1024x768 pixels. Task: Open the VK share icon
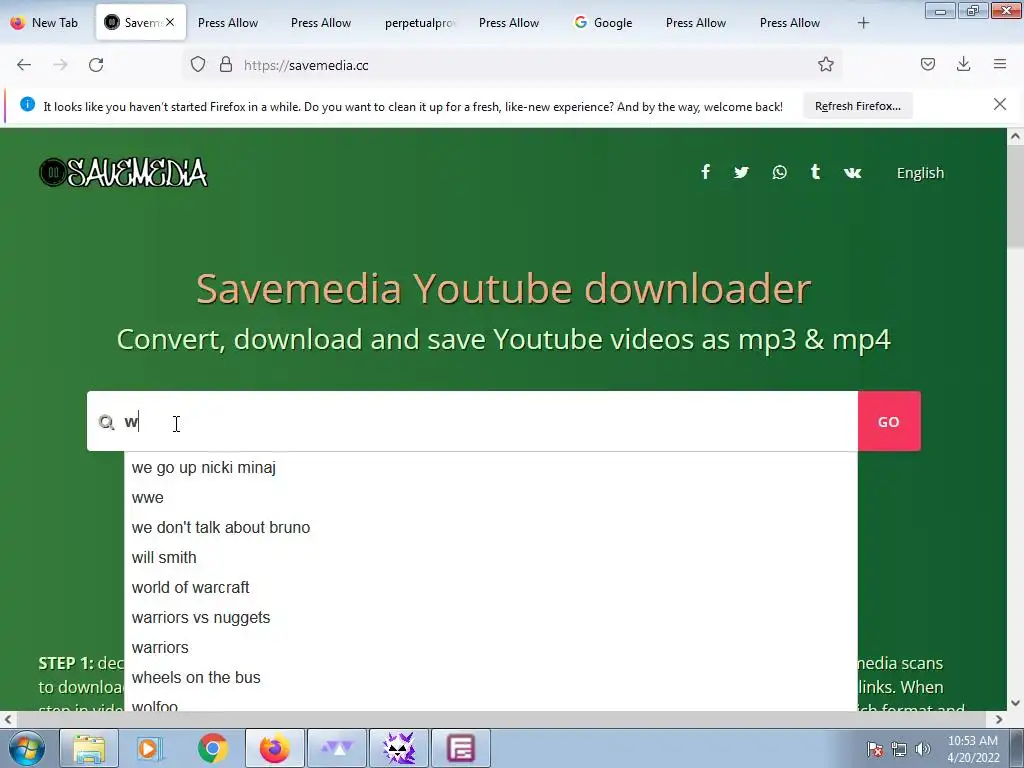pos(852,172)
